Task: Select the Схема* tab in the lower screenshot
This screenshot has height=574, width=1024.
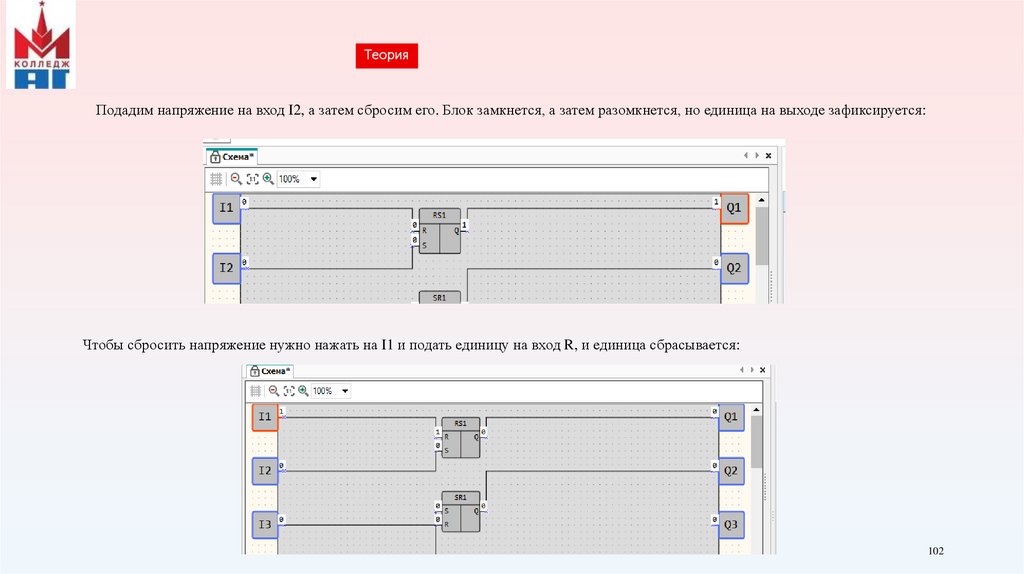Action: point(269,371)
